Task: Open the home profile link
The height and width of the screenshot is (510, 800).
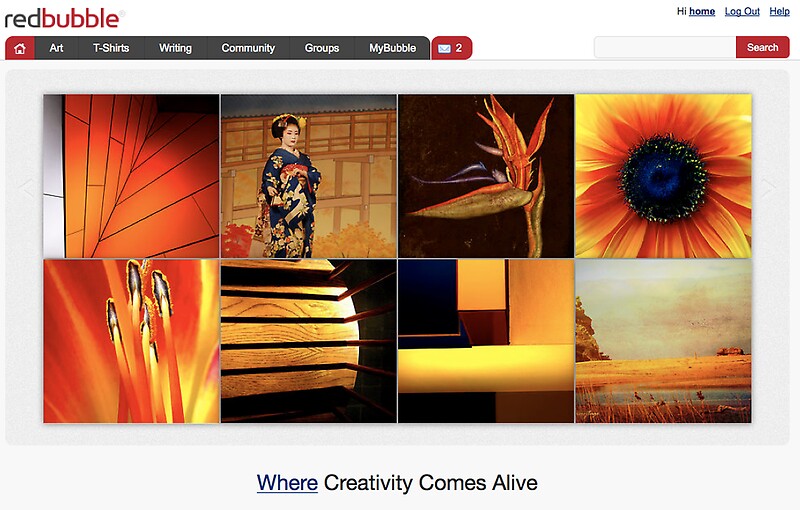Action: pyautogui.click(x=702, y=11)
